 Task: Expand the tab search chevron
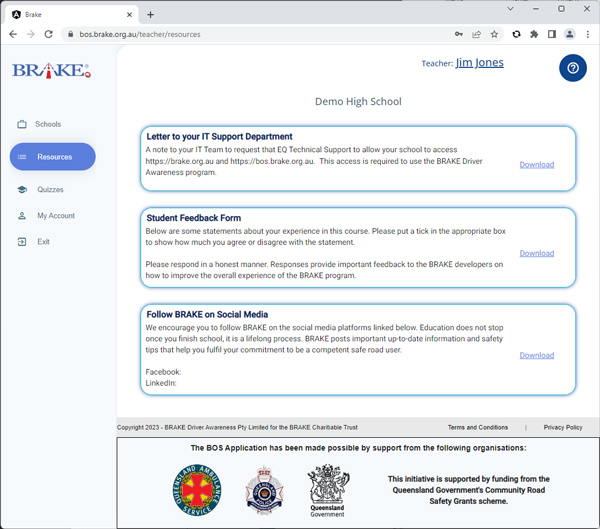coord(510,9)
